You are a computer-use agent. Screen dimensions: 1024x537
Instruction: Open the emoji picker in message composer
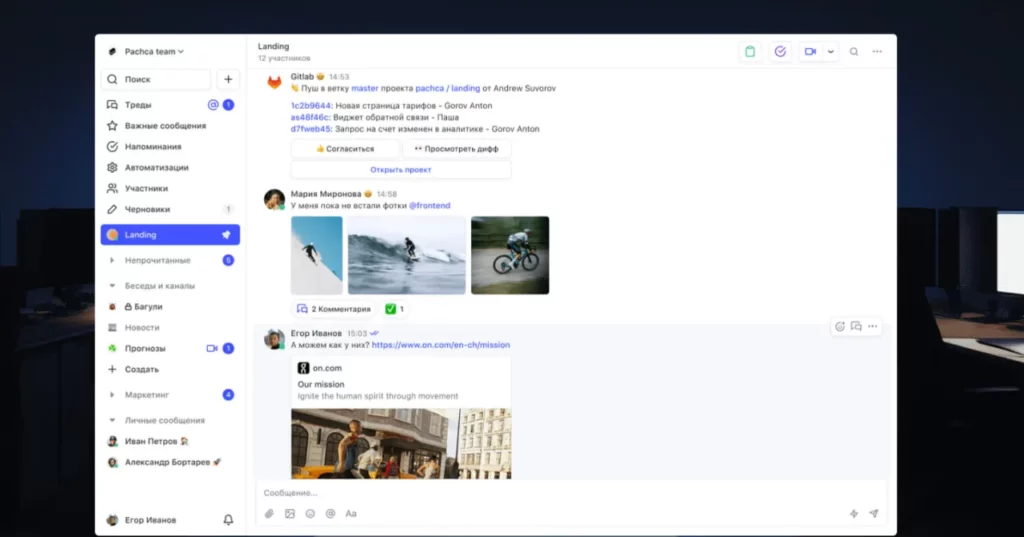tap(310, 514)
